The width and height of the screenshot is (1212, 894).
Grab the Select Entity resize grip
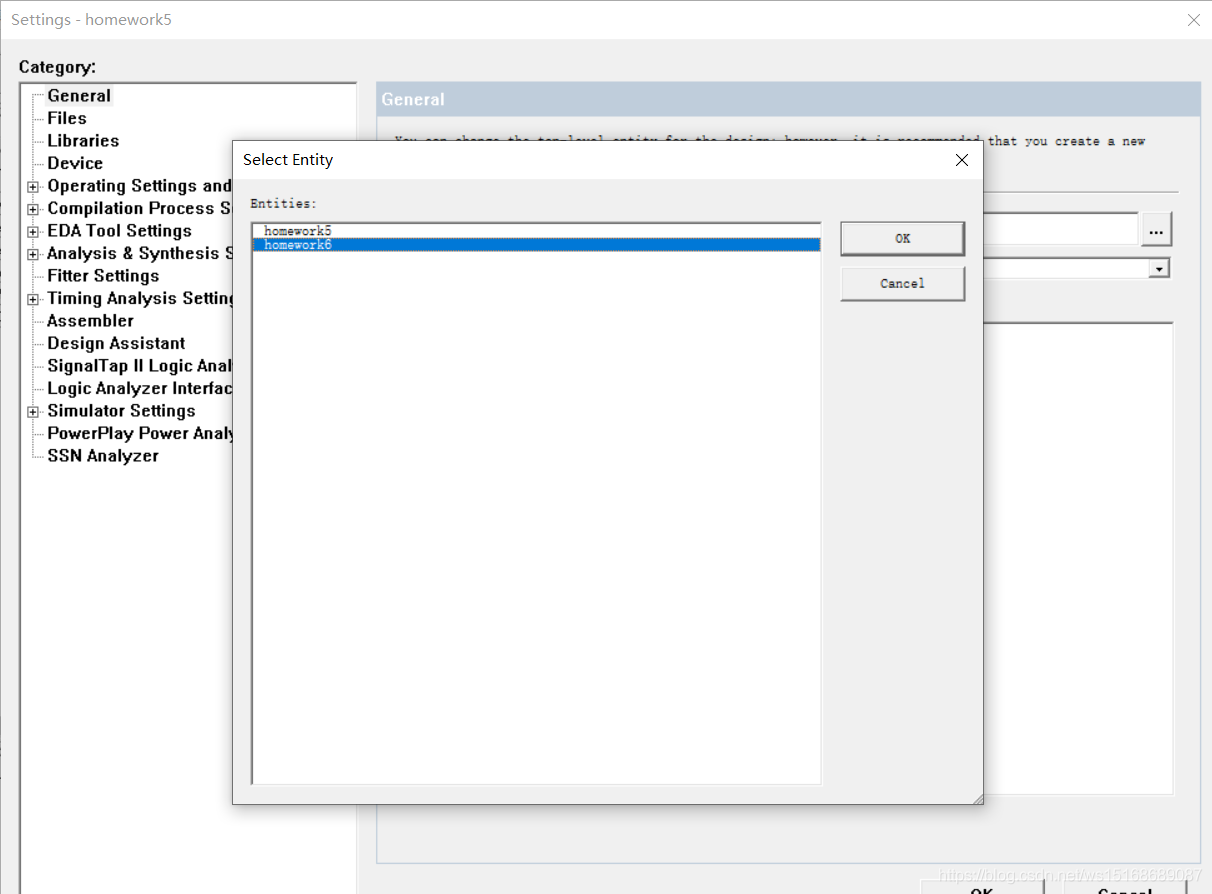(x=976, y=798)
